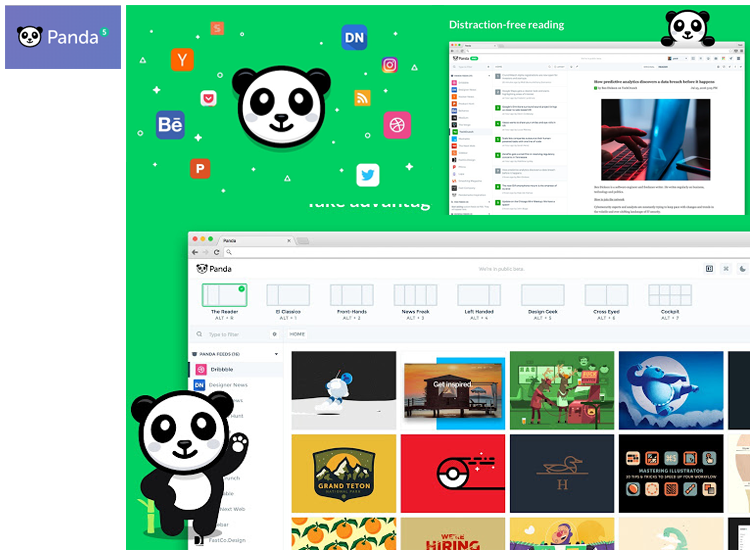Collapse the Panda Feeds section arrow
The height and width of the screenshot is (550, 750).
[x=276, y=354]
